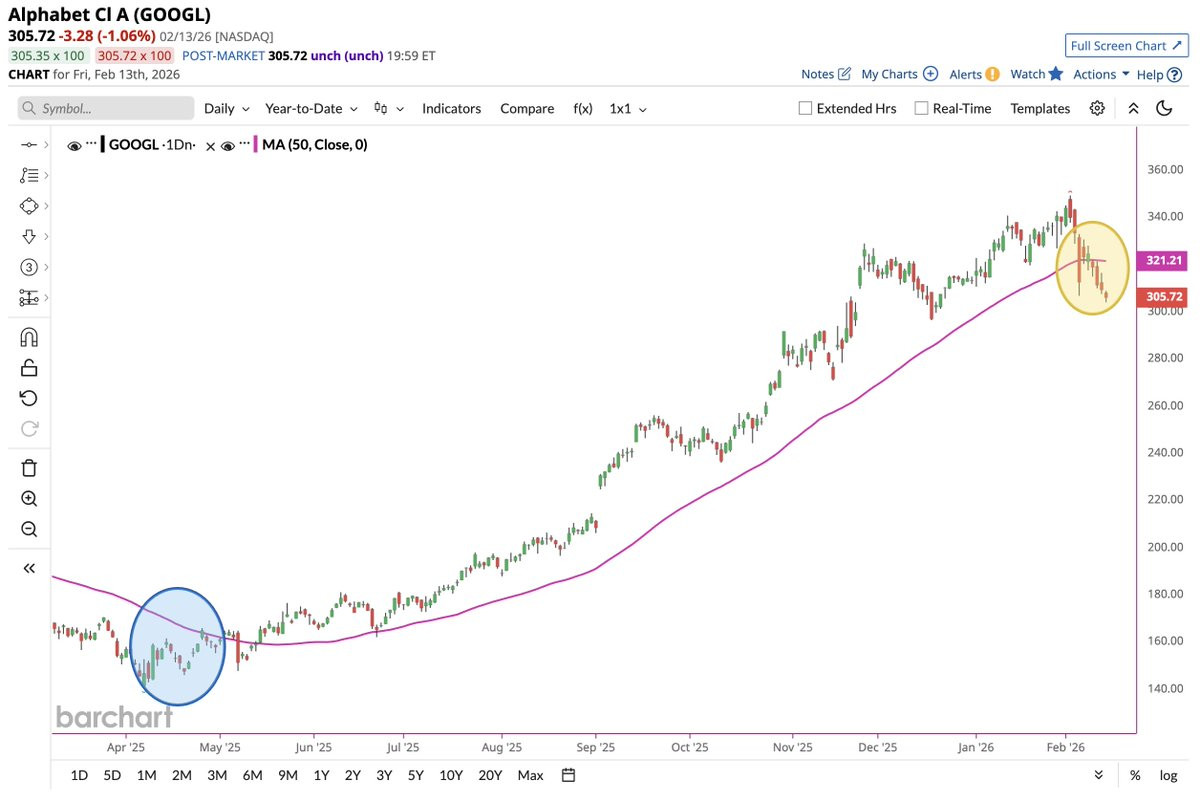Open the Daily period dropdown
Screen dimensions: 1200x803
226,108
